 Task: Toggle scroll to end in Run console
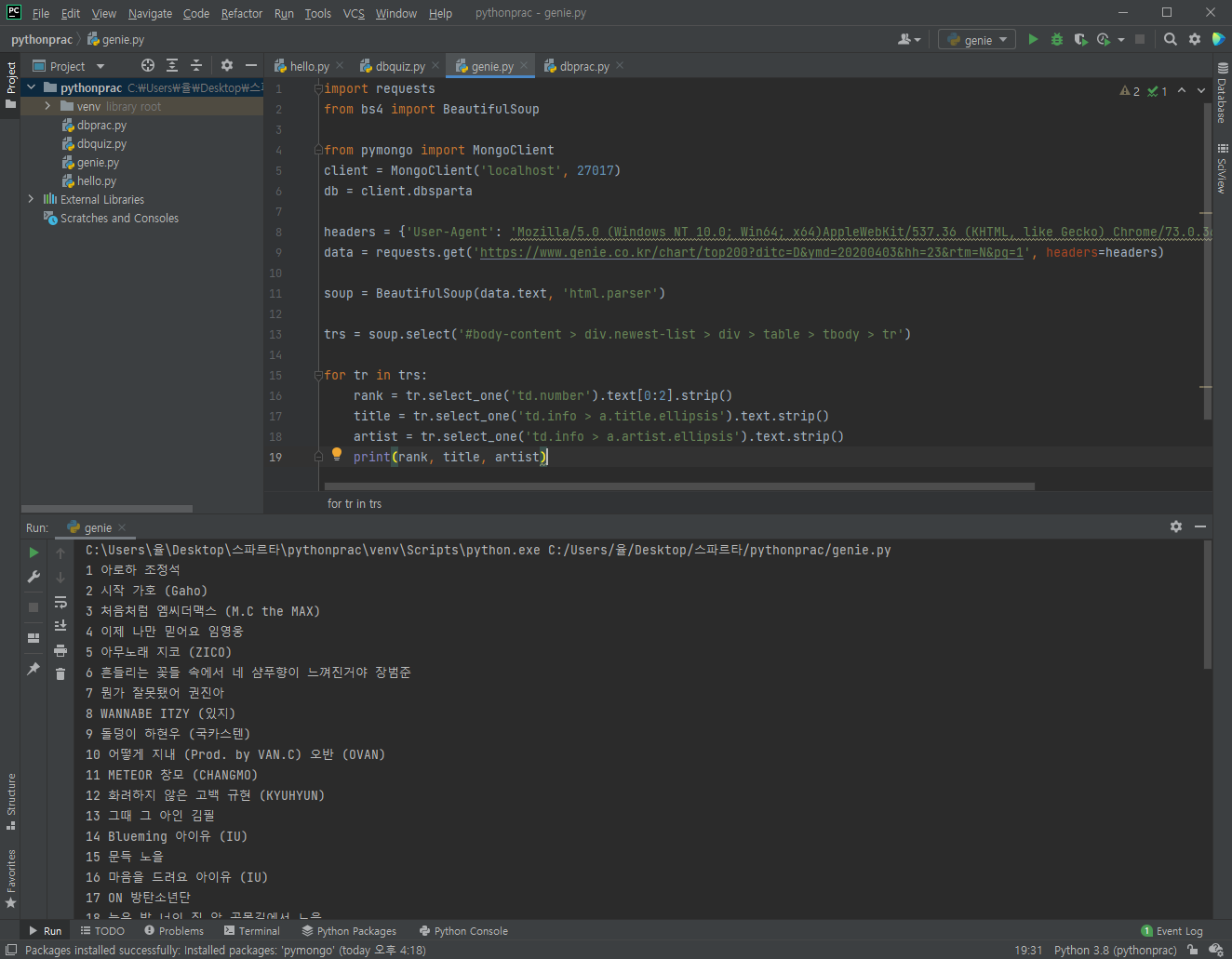60,625
